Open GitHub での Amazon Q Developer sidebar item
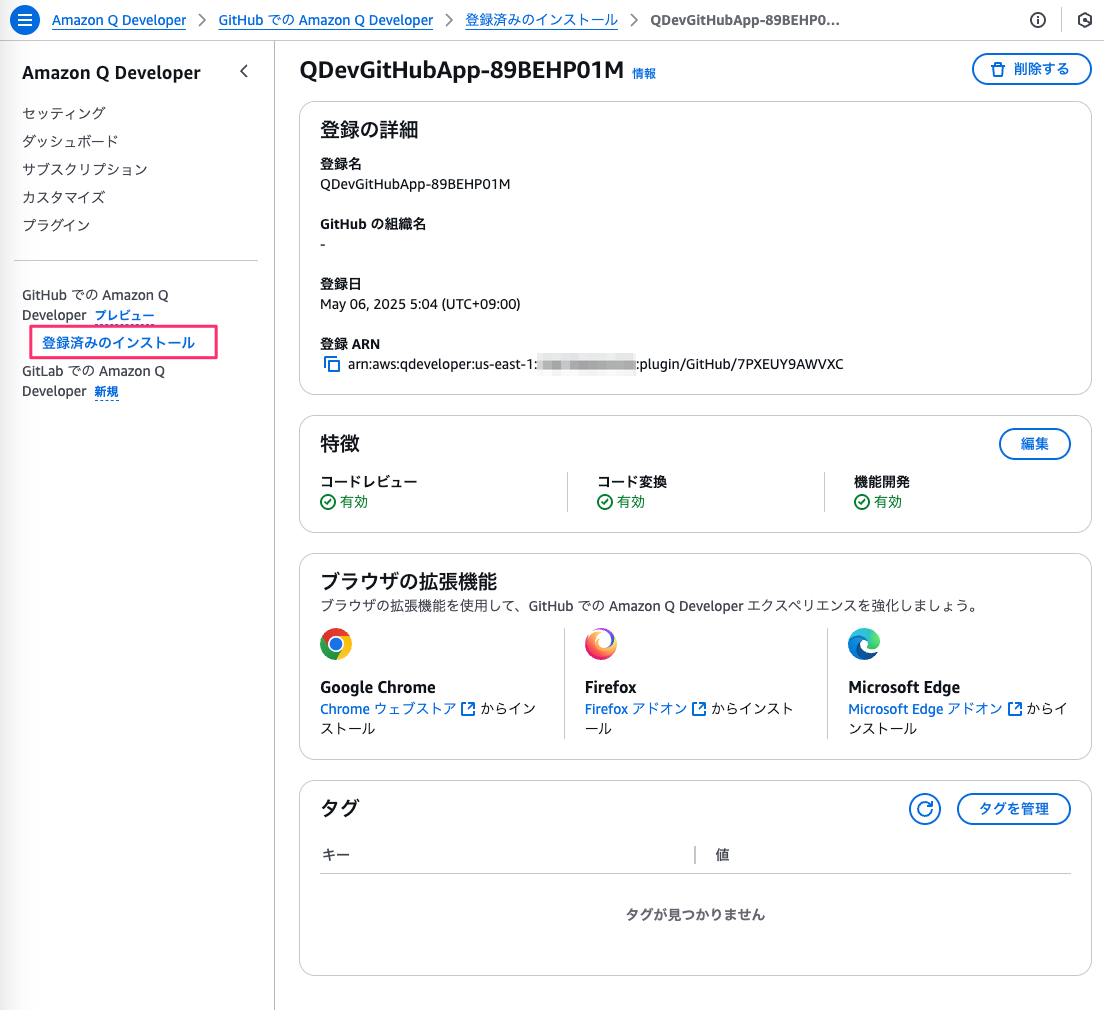This screenshot has height=1010, width=1104. click(x=95, y=305)
